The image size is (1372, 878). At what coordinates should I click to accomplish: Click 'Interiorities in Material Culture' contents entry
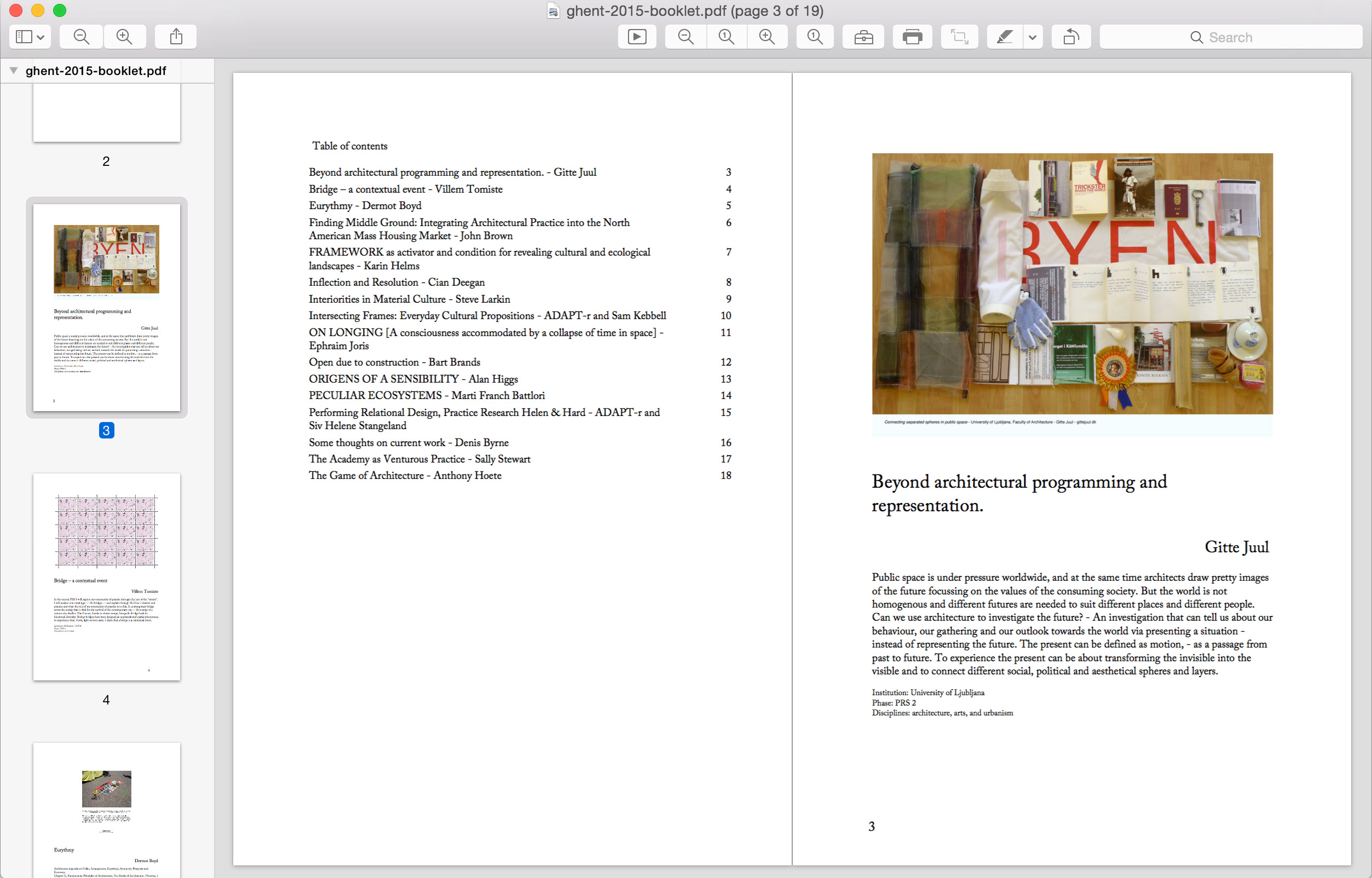point(409,299)
